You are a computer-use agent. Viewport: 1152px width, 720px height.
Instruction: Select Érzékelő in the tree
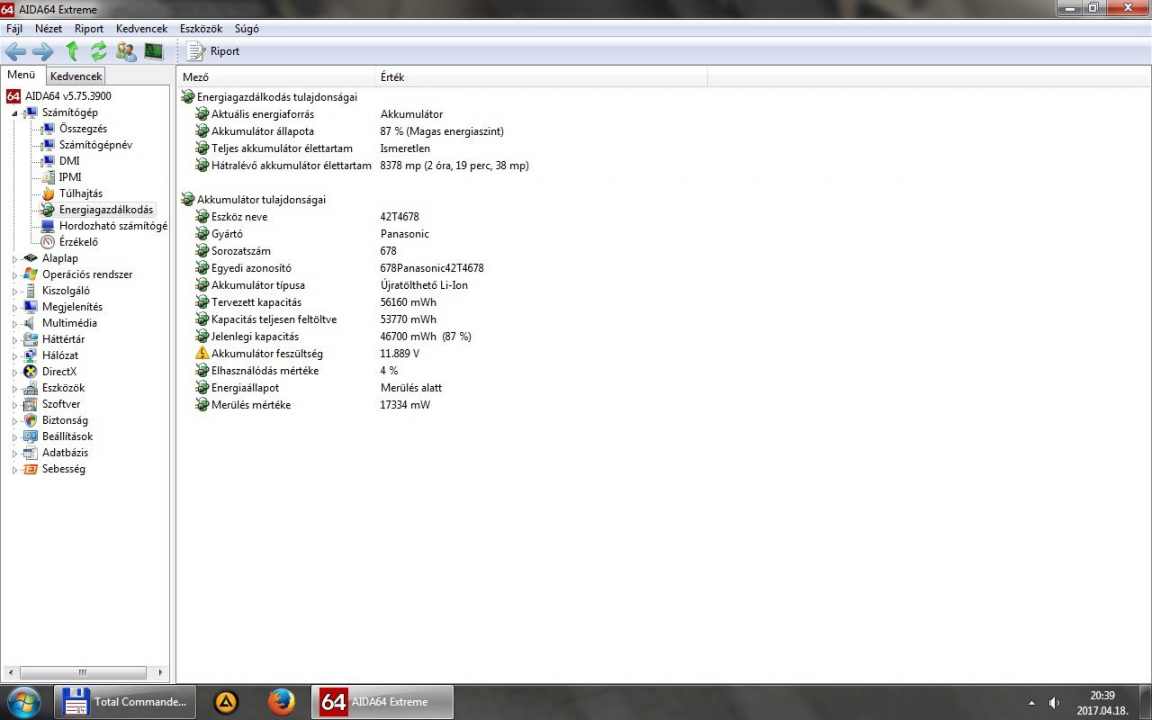78,242
